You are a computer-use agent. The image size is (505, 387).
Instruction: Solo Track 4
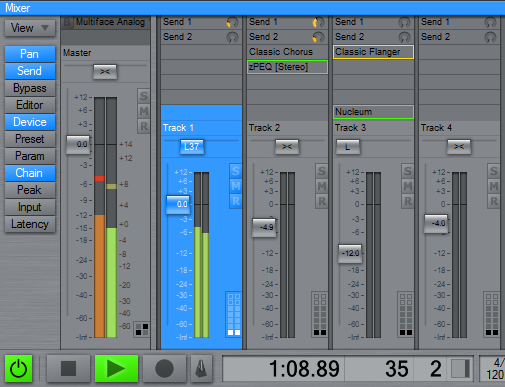point(494,171)
